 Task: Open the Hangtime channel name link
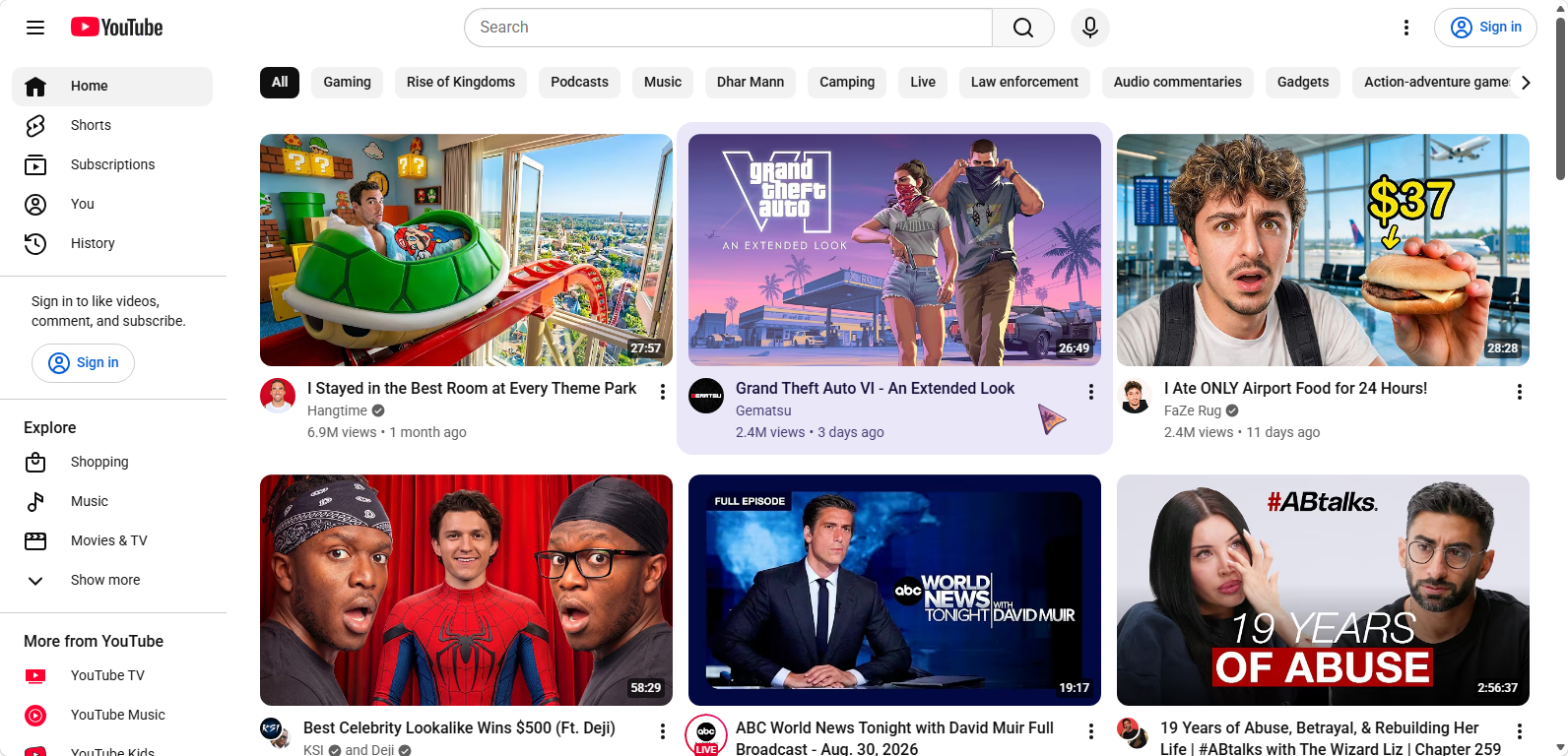337,411
